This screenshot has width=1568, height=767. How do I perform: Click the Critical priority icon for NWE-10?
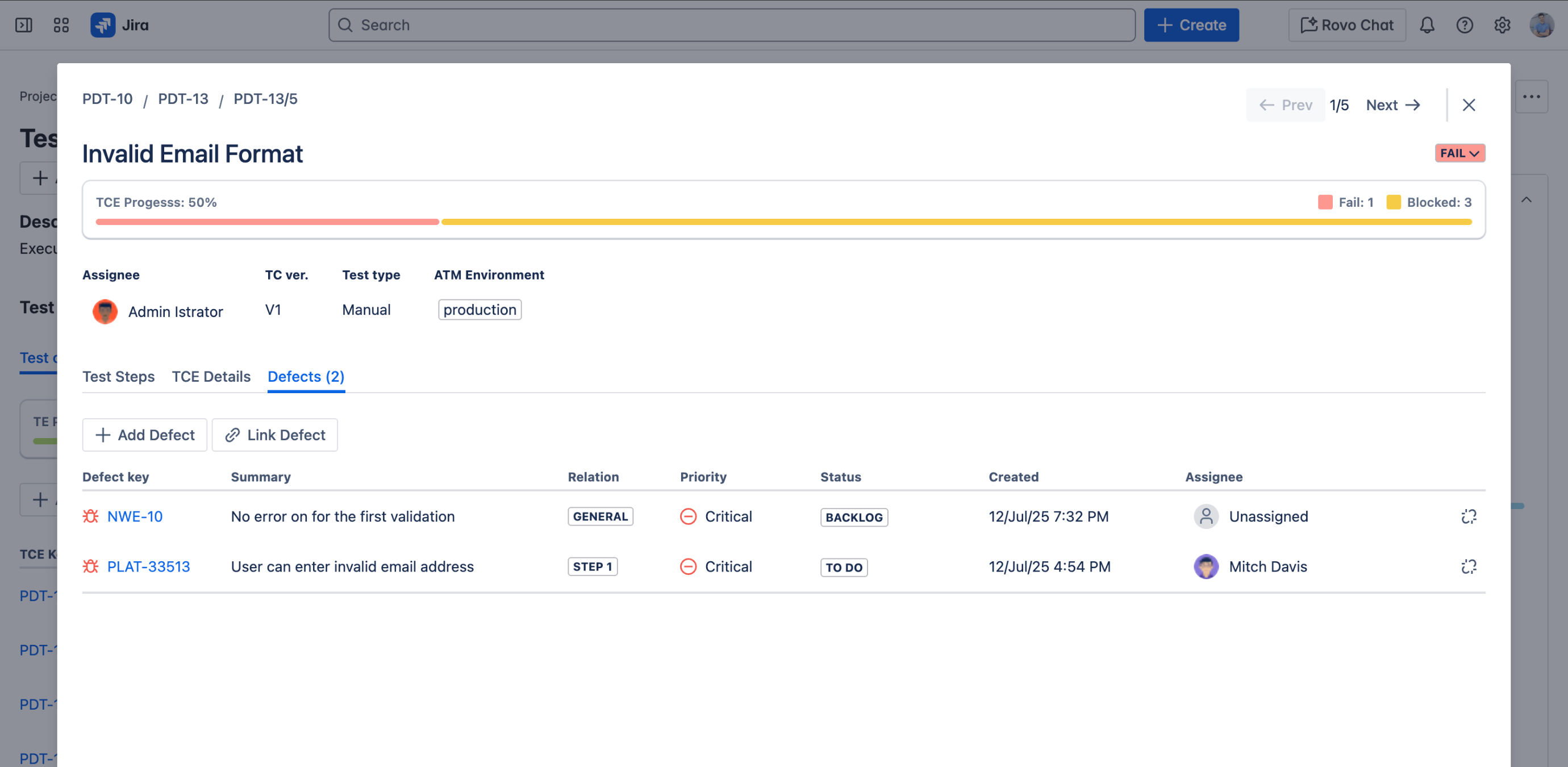(688, 516)
